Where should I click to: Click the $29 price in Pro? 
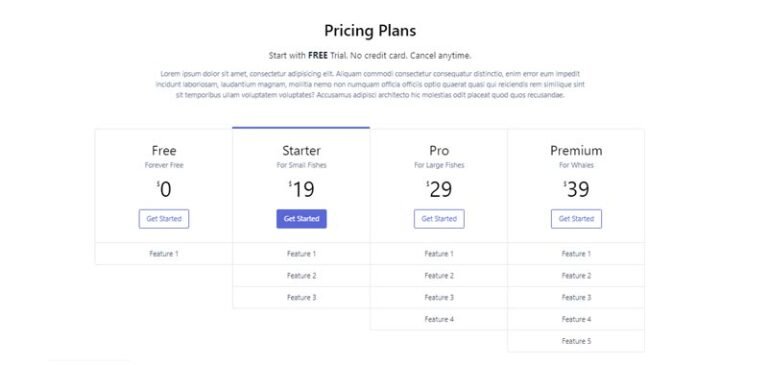pyautogui.click(x=439, y=189)
